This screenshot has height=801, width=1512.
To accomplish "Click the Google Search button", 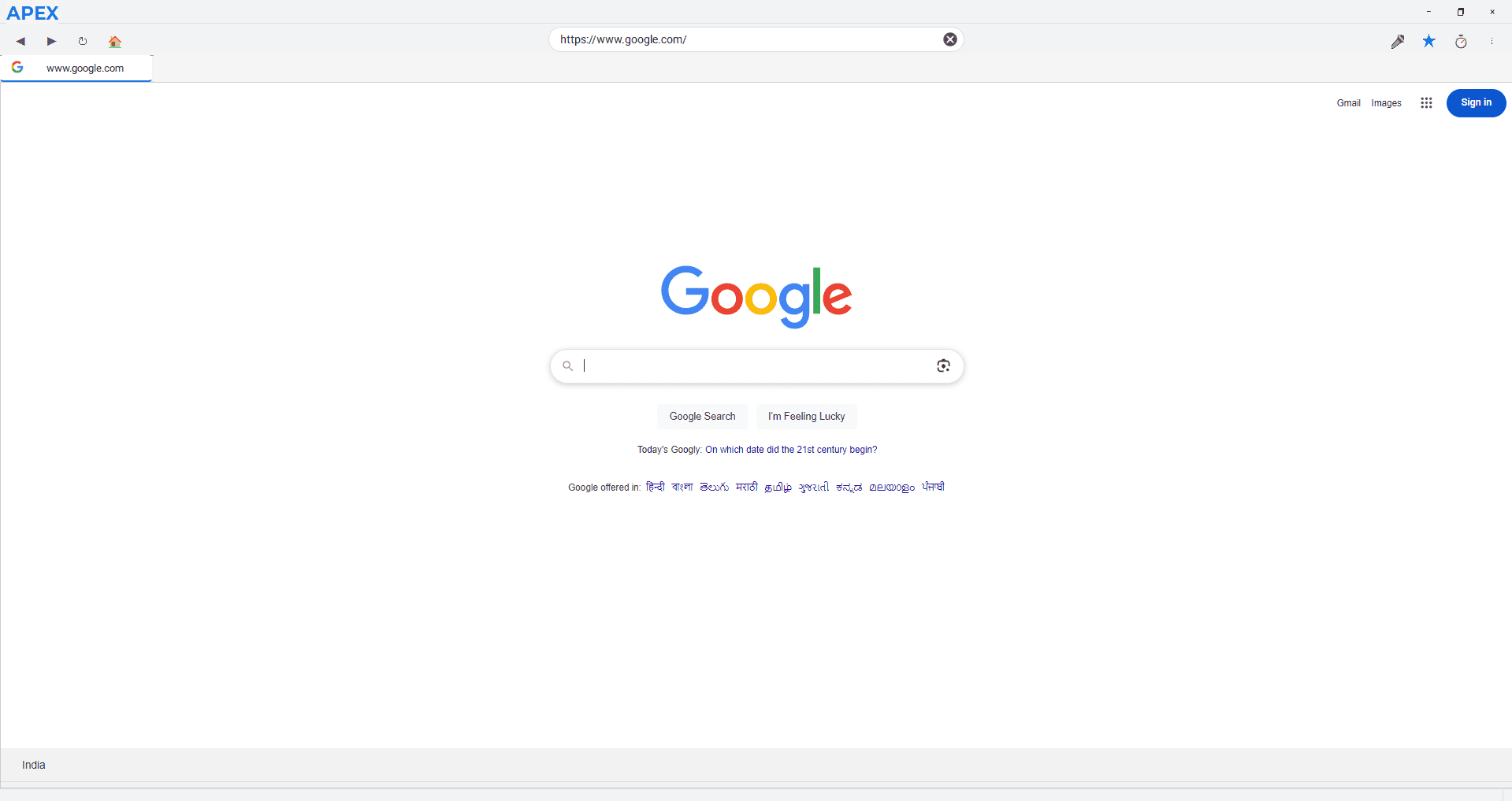I will point(702,417).
